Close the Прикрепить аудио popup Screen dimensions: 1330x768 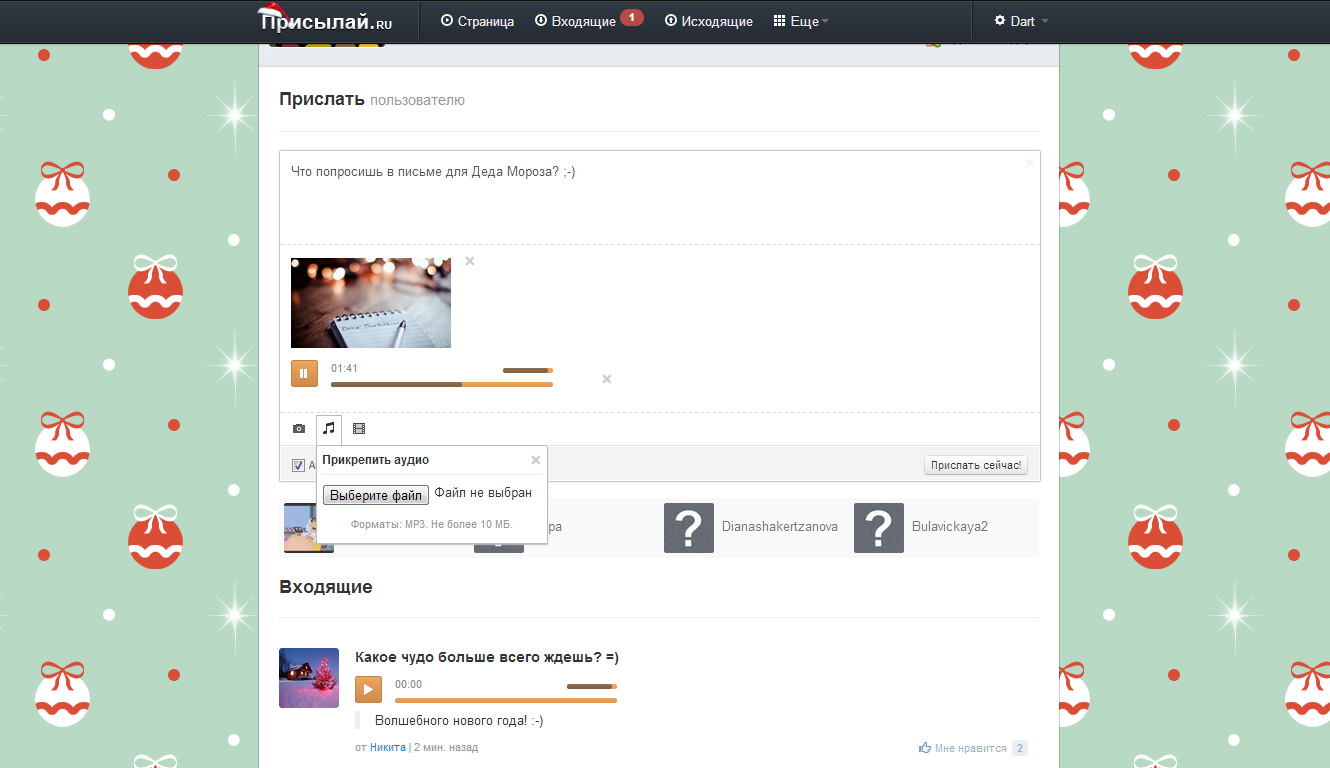[535, 460]
